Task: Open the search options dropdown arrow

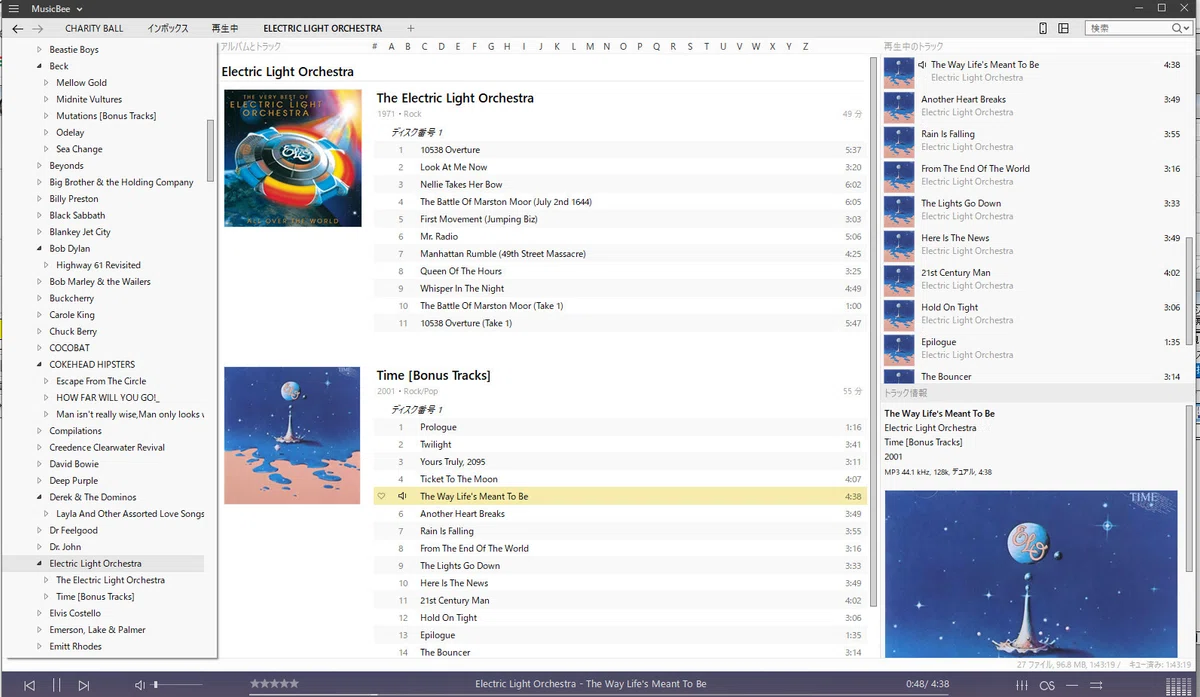Action: (1187, 29)
